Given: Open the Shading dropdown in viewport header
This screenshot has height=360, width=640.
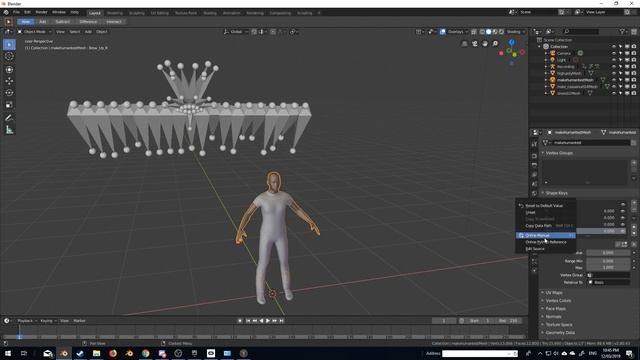Looking at the screenshot, I should 516,31.
